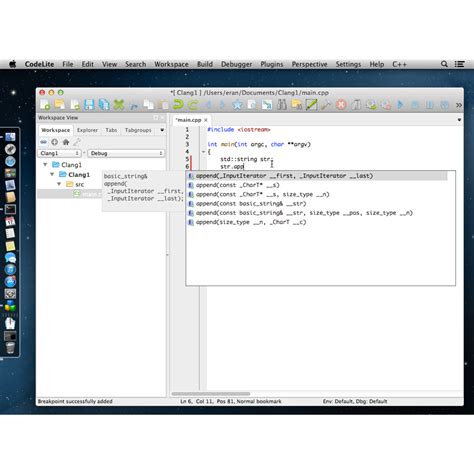Viewport: 474px width, 474px height.
Task: Collapse the bold Clang1 project node
Action: click(x=52, y=174)
